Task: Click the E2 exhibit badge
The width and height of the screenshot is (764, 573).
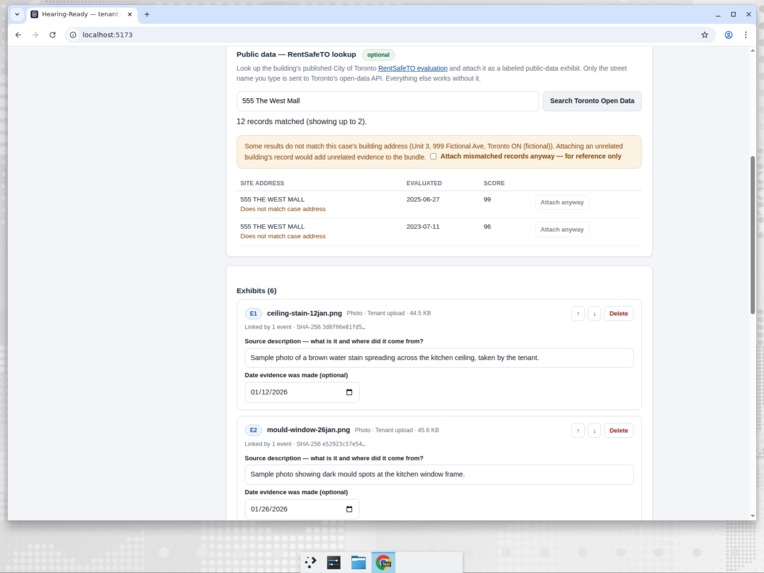Action: (x=253, y=430)
